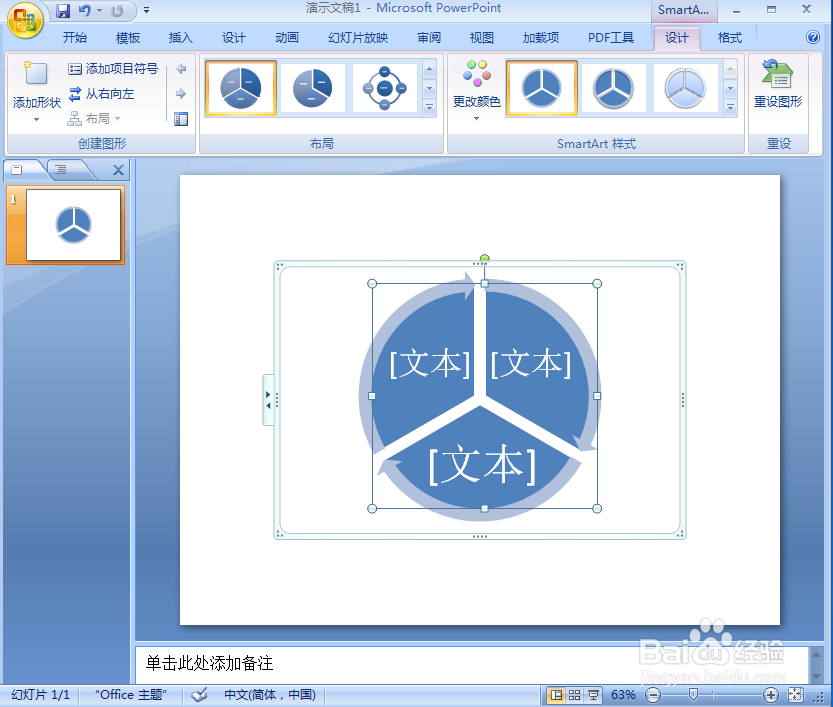Open the 幻灯片放映 tab
This screenshot has width=833, height=707.
click(x=358, y=38)
